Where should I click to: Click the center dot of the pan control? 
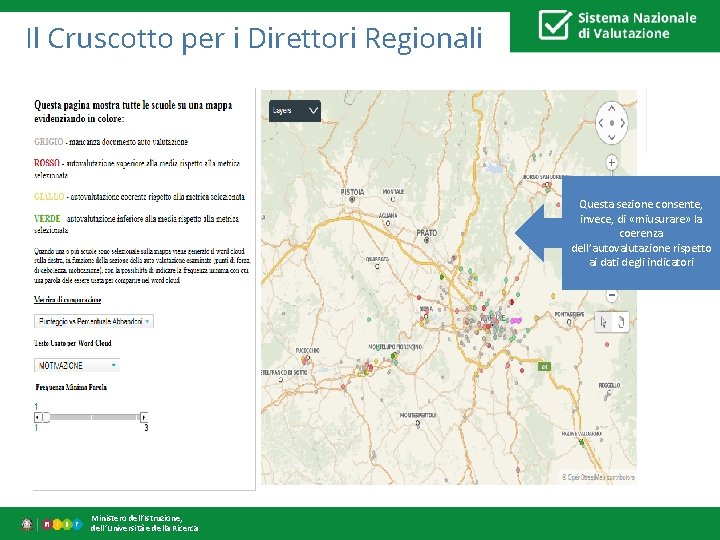click(x=612, y=123)
